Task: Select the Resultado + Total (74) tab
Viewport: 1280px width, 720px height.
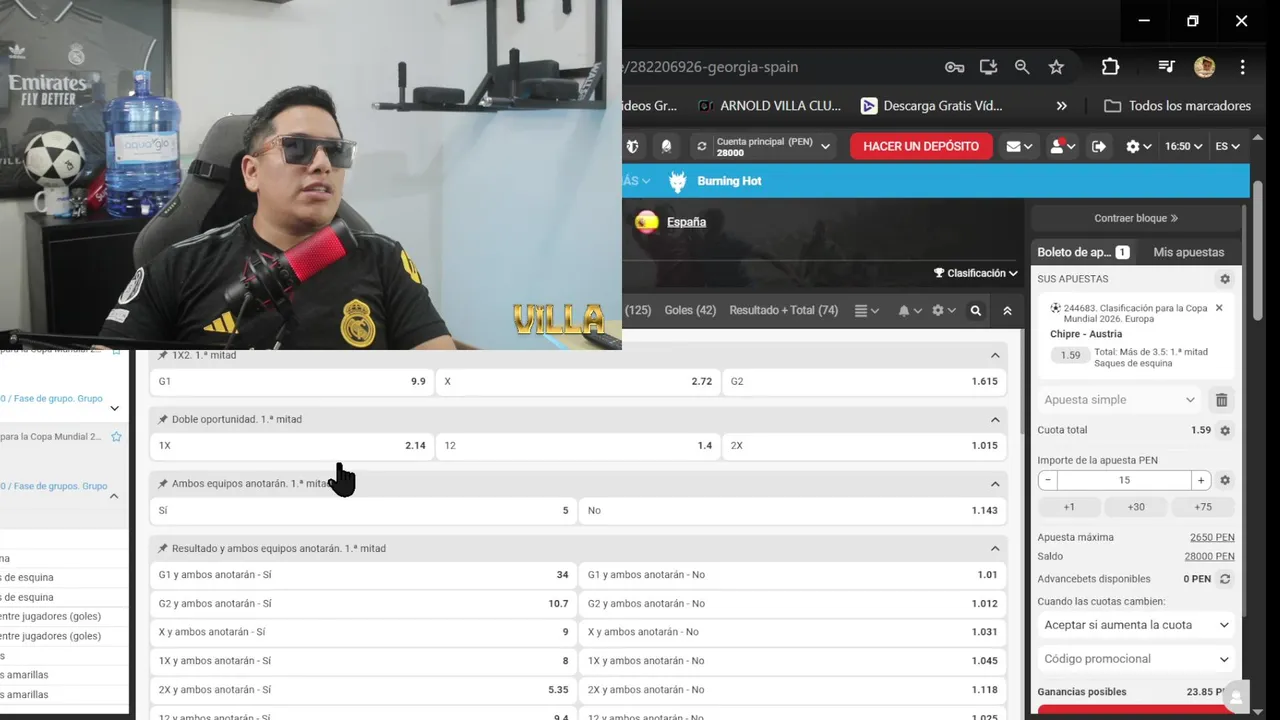Action: point(784,310)
